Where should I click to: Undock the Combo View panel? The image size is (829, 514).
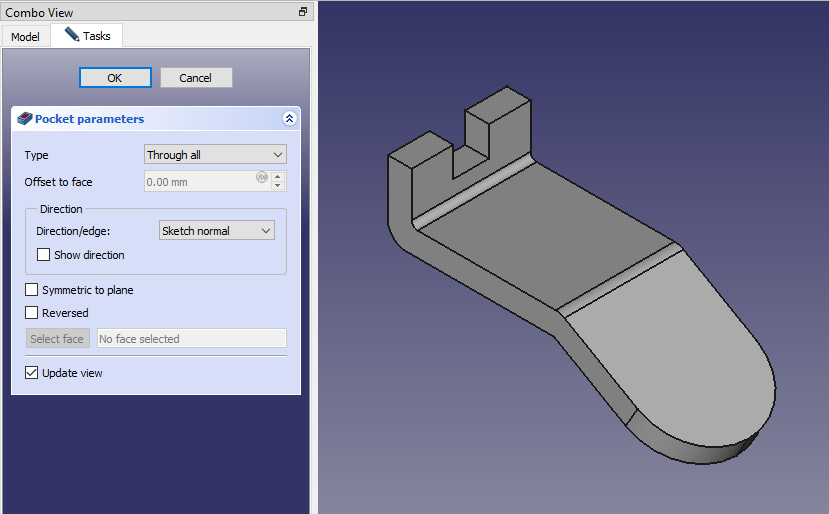[303, 12]
